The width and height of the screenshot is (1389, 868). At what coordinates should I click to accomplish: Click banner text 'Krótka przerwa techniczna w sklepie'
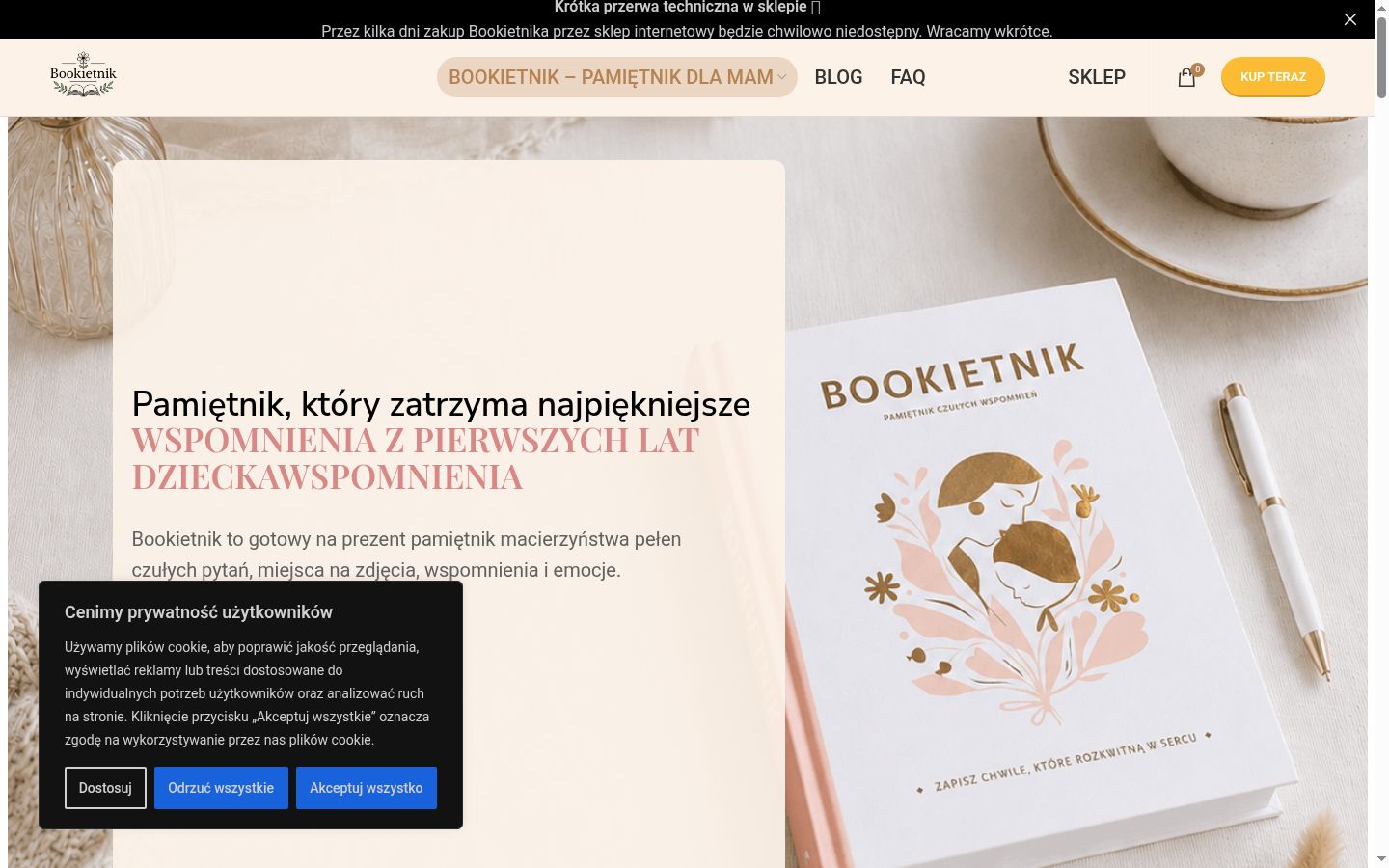(680, 8)
